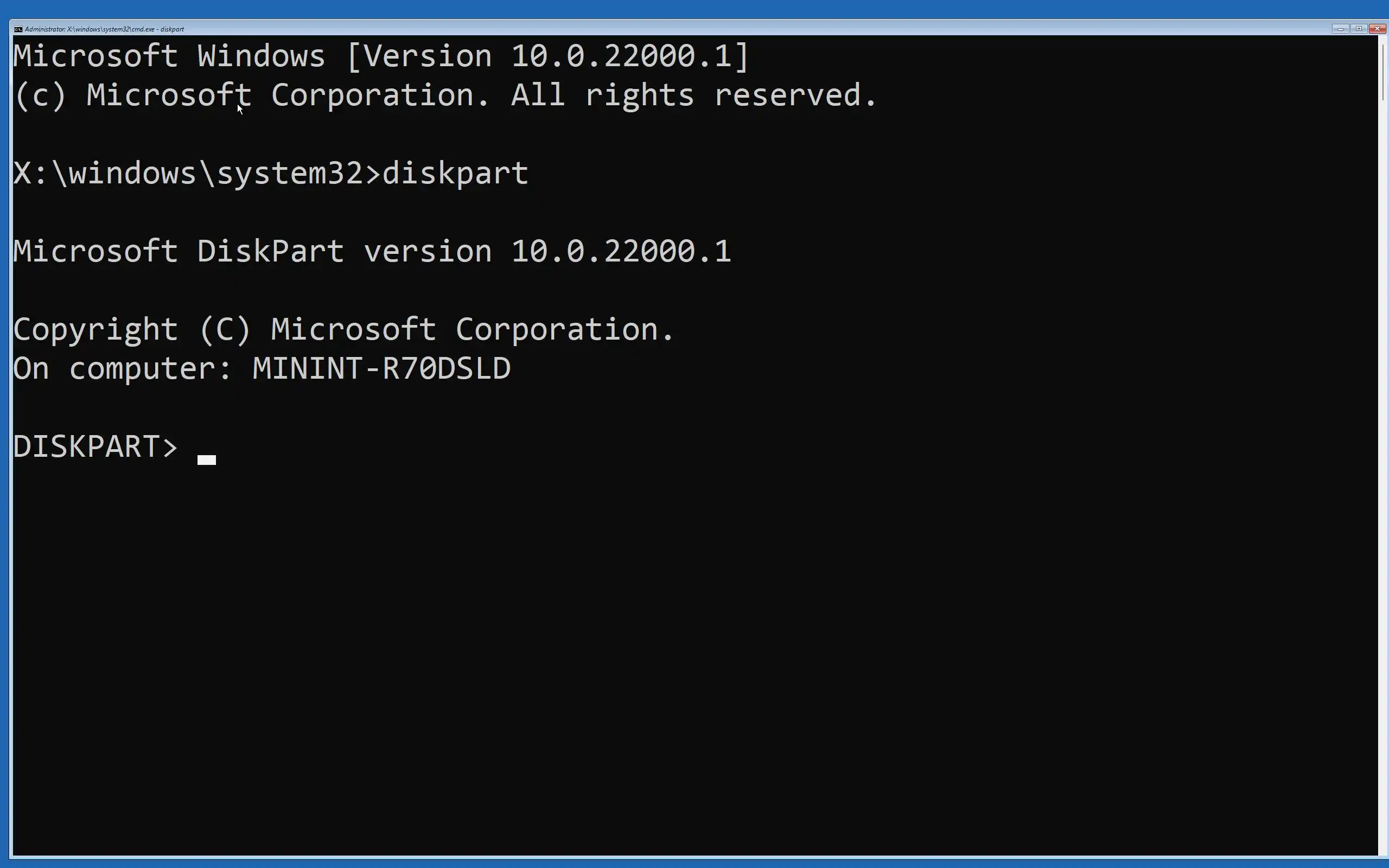Screen dimensions: 1389x868
Task: Click the typed "diskpart" command text
Action: [455, 174]
